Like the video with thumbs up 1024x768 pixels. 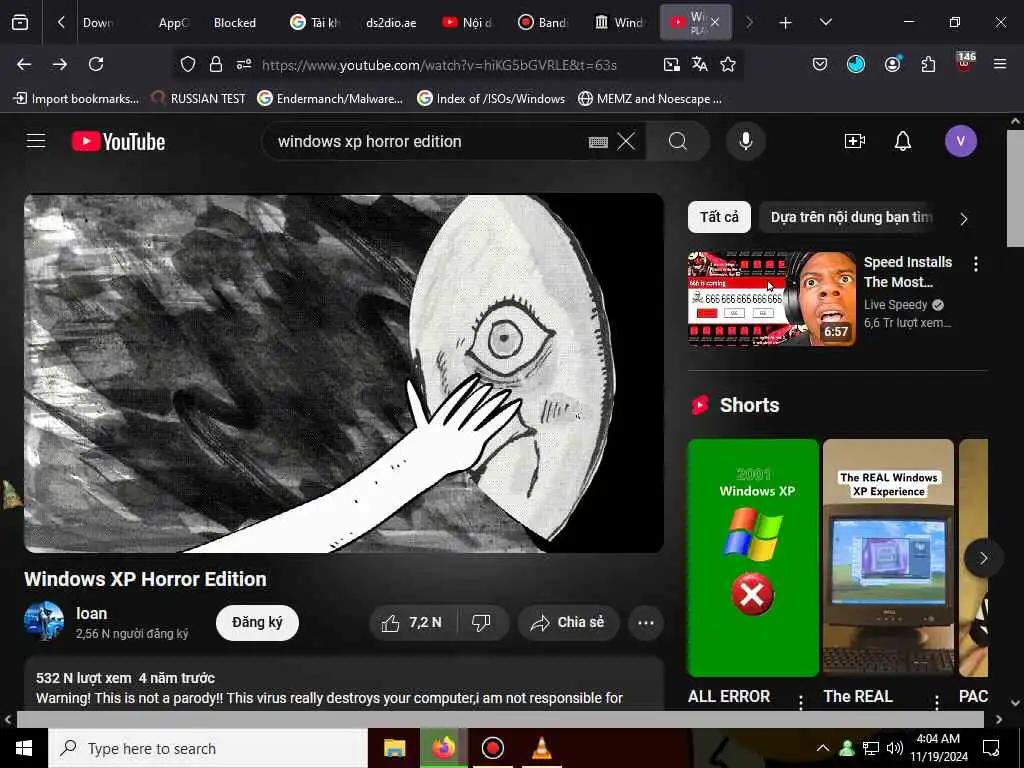413,622
